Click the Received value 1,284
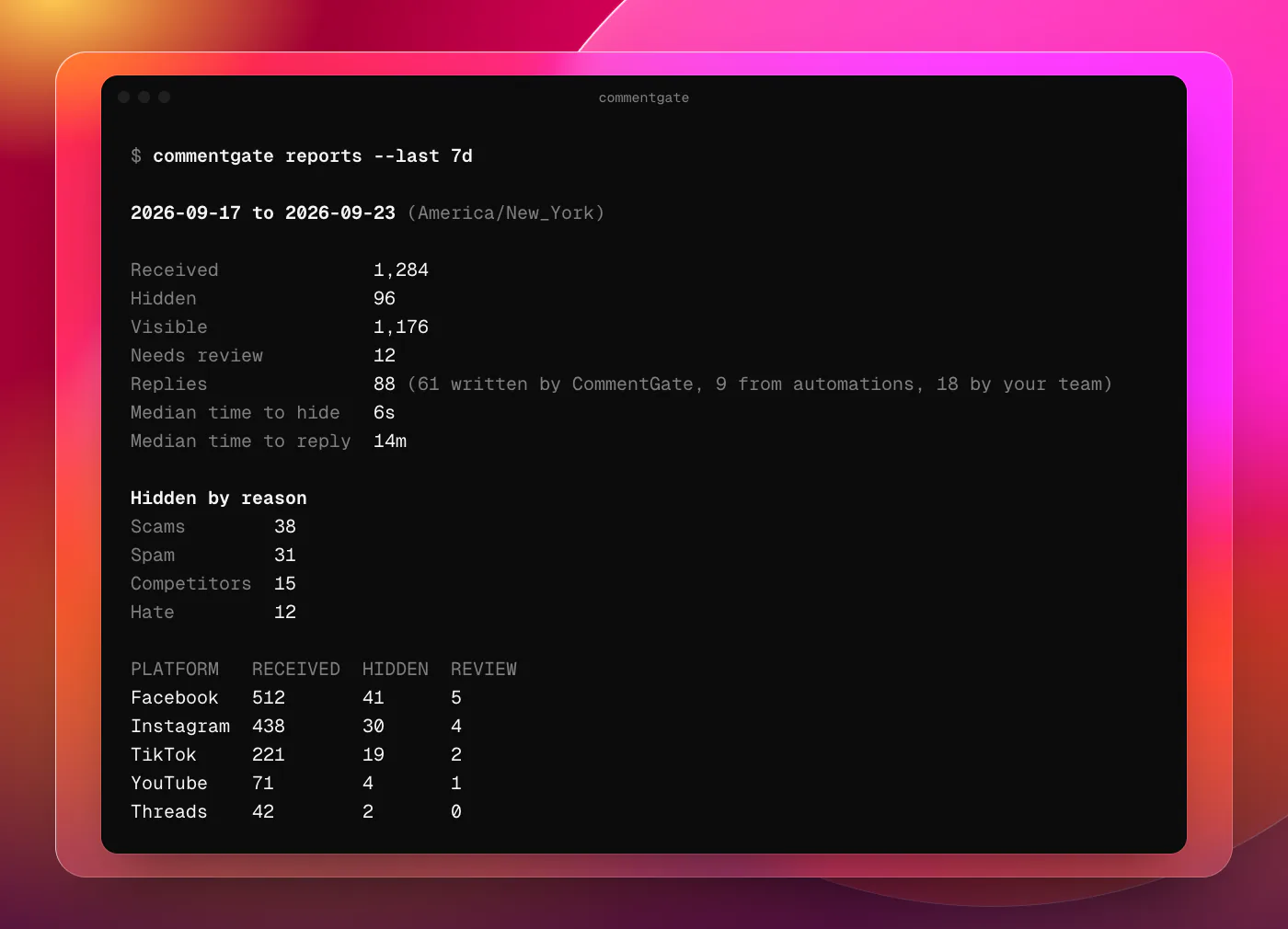Screen dimensions: 1288x929 pos(401,270)
